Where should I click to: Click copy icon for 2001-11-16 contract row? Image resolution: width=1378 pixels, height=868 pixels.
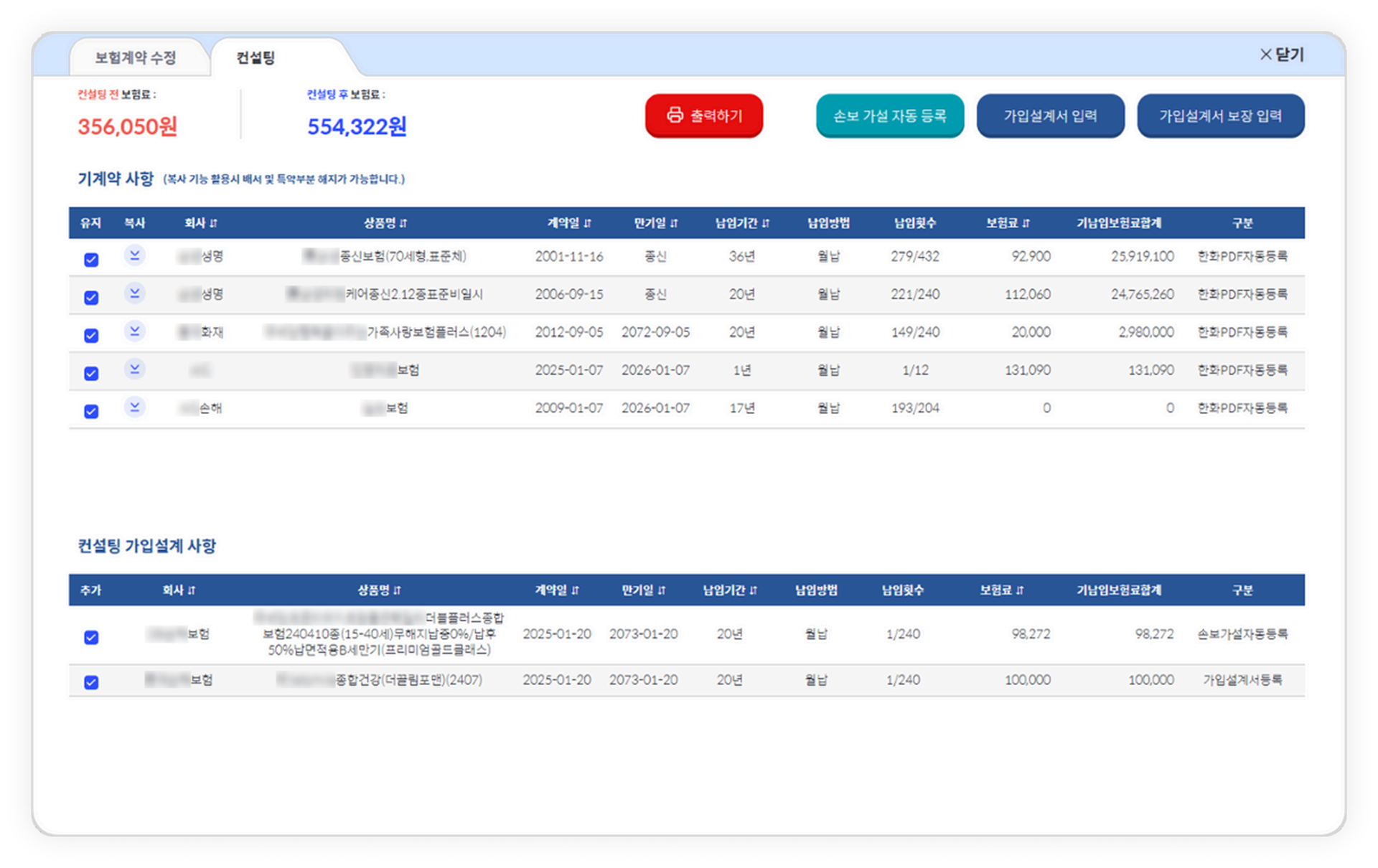(x=134, y=255)
